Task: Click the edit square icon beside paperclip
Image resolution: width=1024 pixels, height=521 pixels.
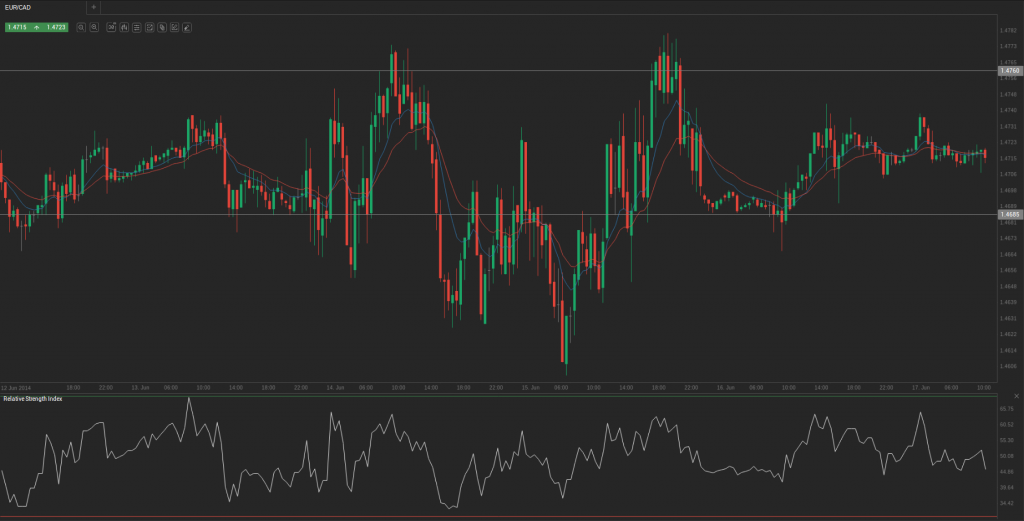Action: tap(174, 27)
